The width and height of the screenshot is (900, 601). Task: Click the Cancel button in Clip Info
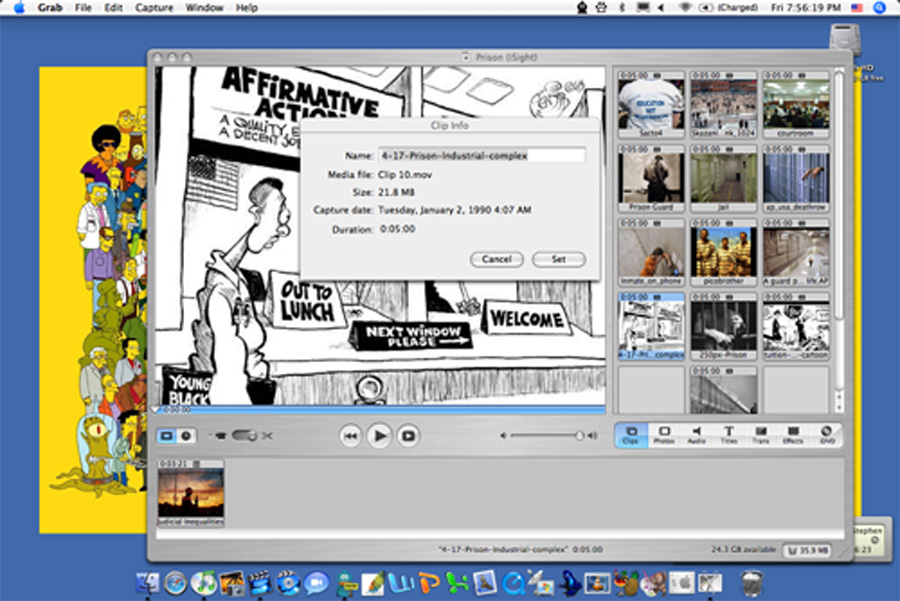(496, 259)
